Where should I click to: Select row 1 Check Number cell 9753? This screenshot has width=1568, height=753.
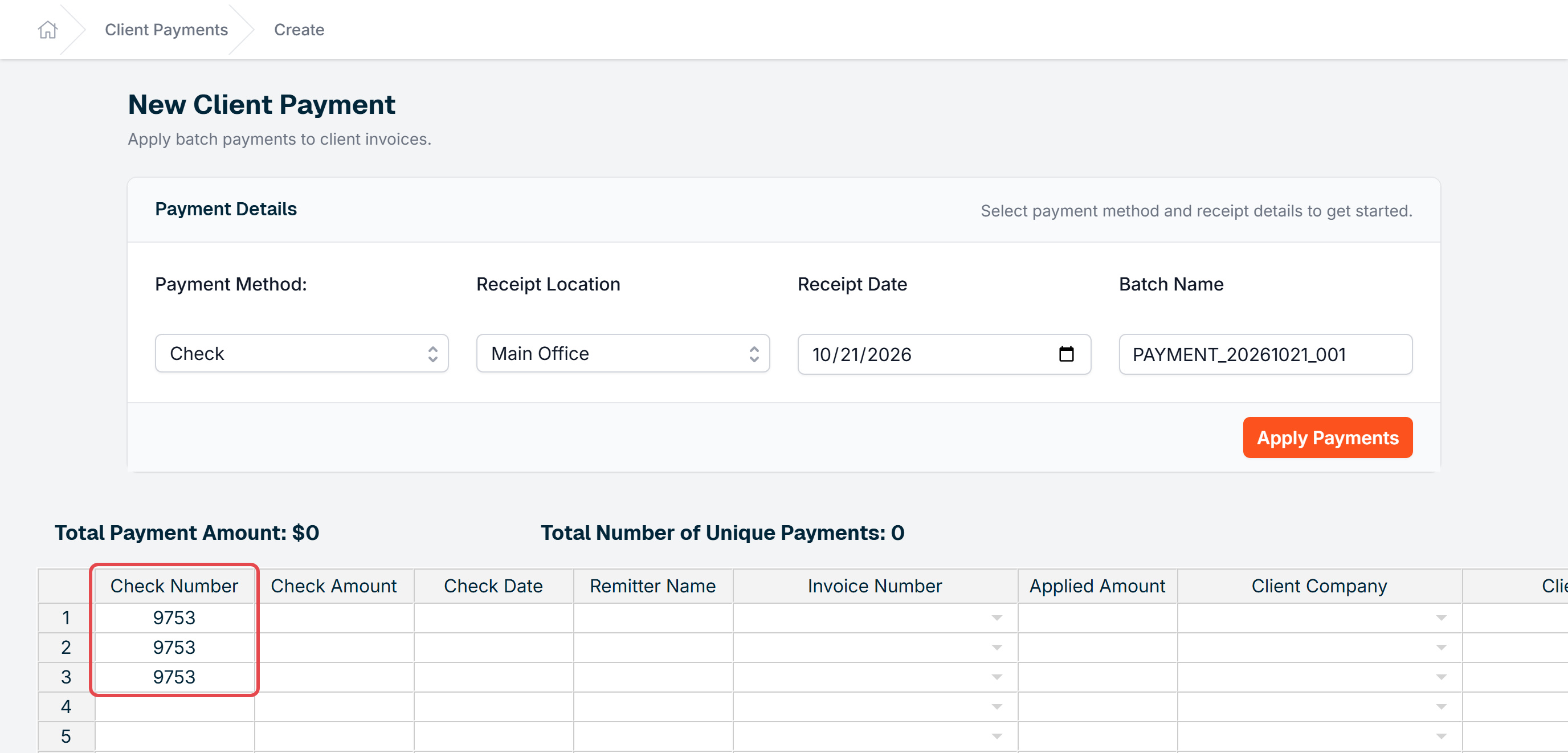pos(175,618)
